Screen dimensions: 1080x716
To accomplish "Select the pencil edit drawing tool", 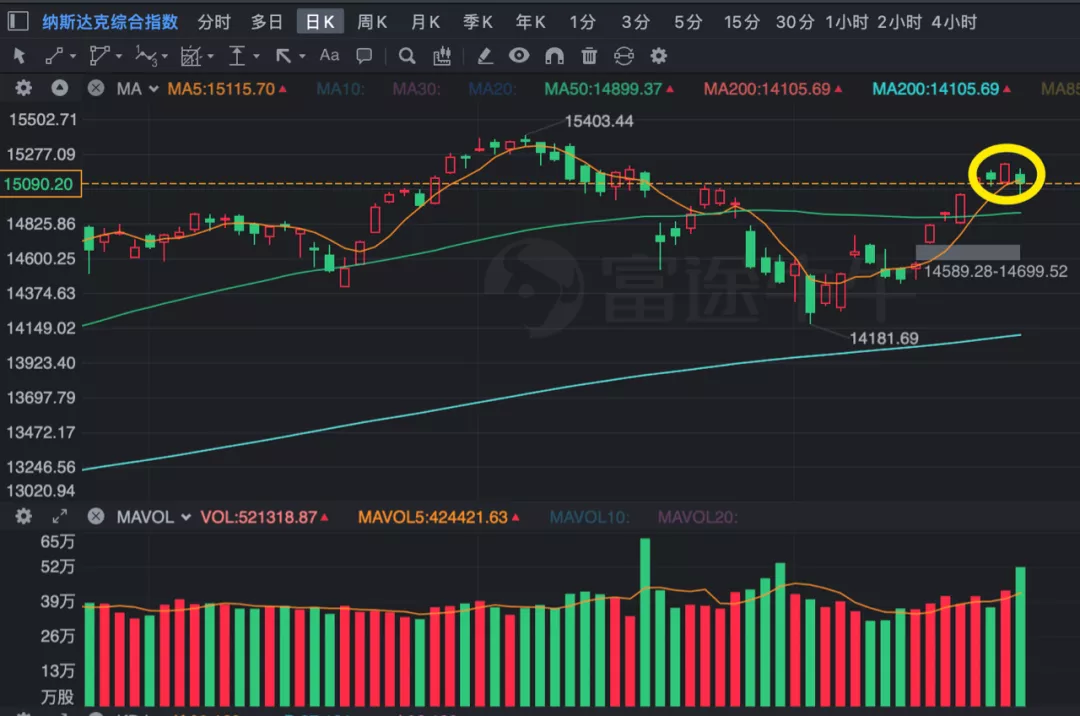I will point(485,56).
